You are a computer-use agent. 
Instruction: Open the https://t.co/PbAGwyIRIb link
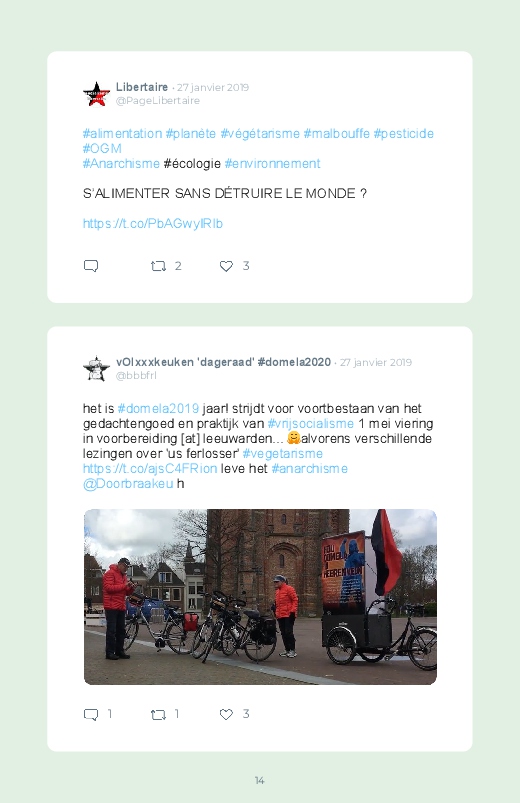point(153,223)
